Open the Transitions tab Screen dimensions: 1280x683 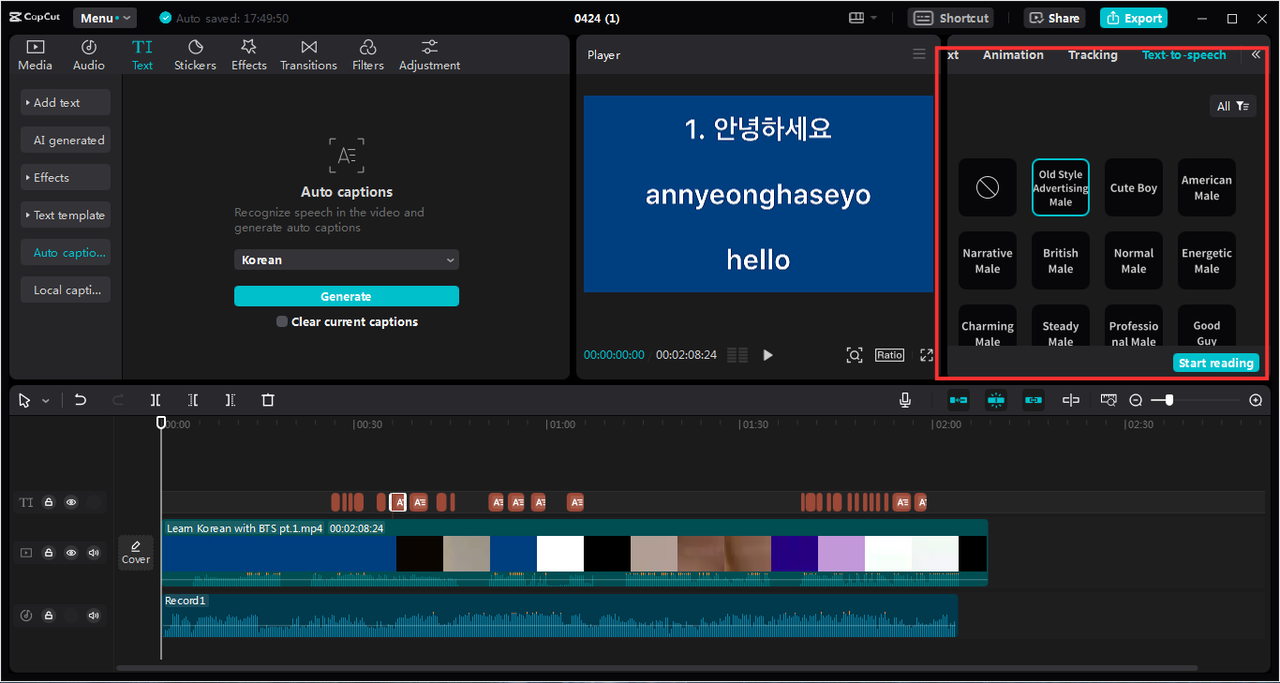[309, 55]
